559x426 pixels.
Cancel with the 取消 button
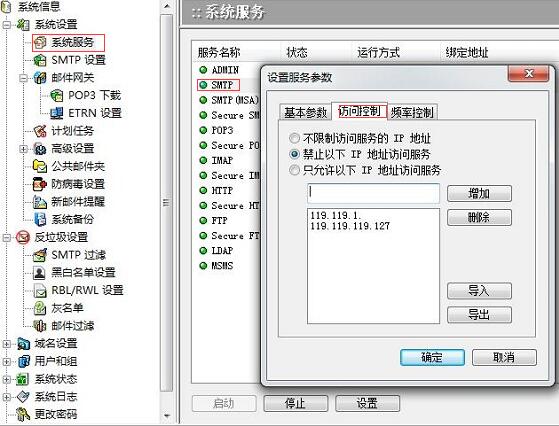tap(504, 357)
